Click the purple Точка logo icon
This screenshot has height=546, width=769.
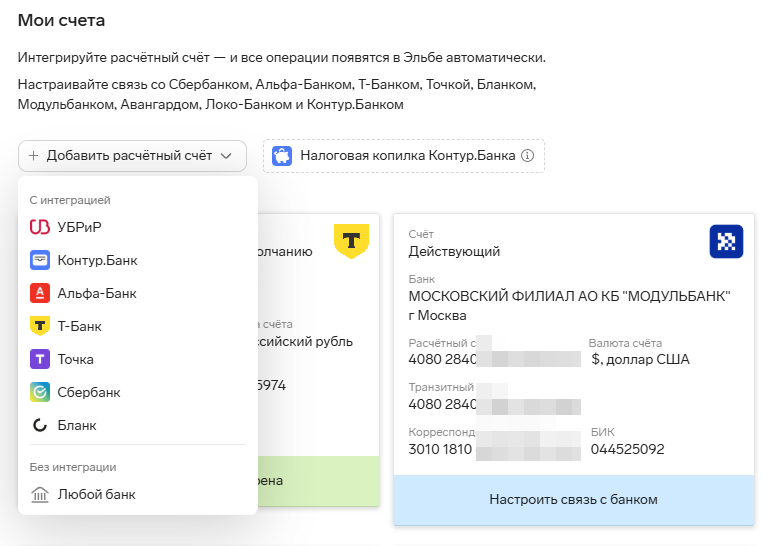(40, 359)
